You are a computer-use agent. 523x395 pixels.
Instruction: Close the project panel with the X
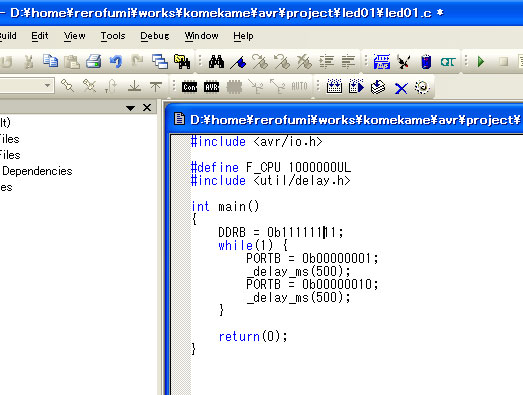pos(147,107)
